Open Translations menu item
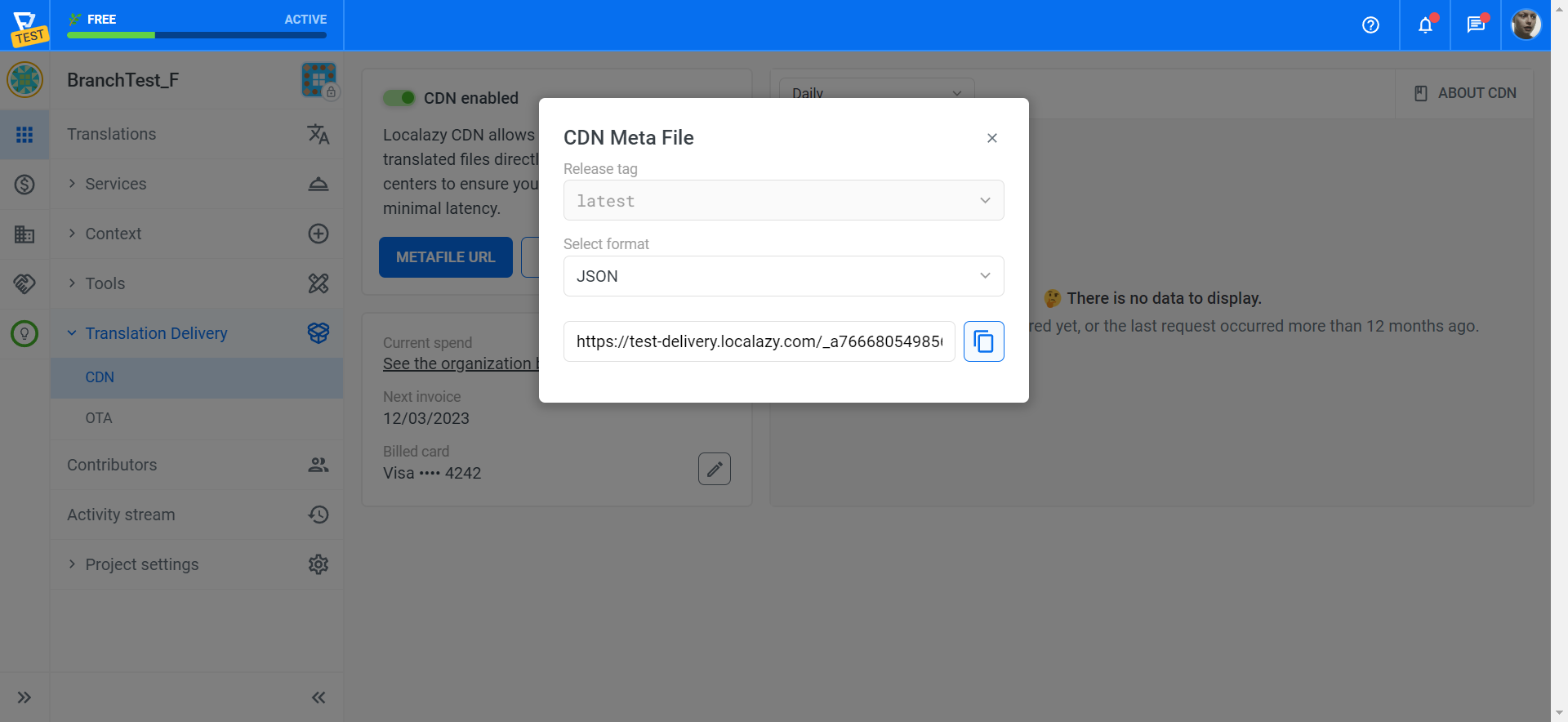 197,134
